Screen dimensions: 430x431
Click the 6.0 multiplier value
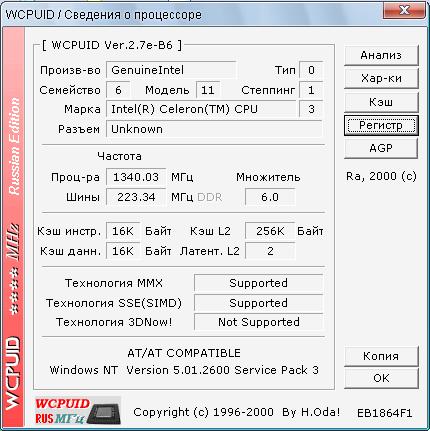tap(270, 197)
